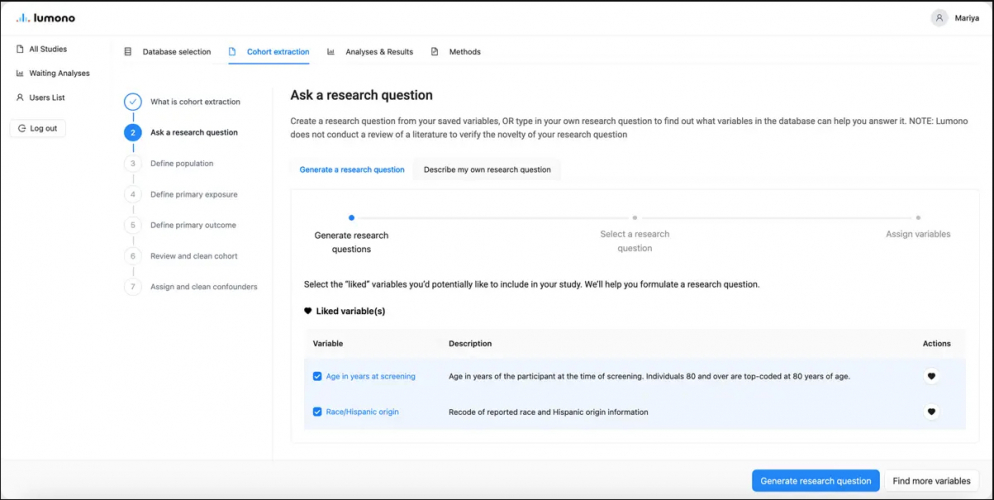994x500 pixels.
Task: Click Assign variables progress dot
Action: click(x=918, y=217)
